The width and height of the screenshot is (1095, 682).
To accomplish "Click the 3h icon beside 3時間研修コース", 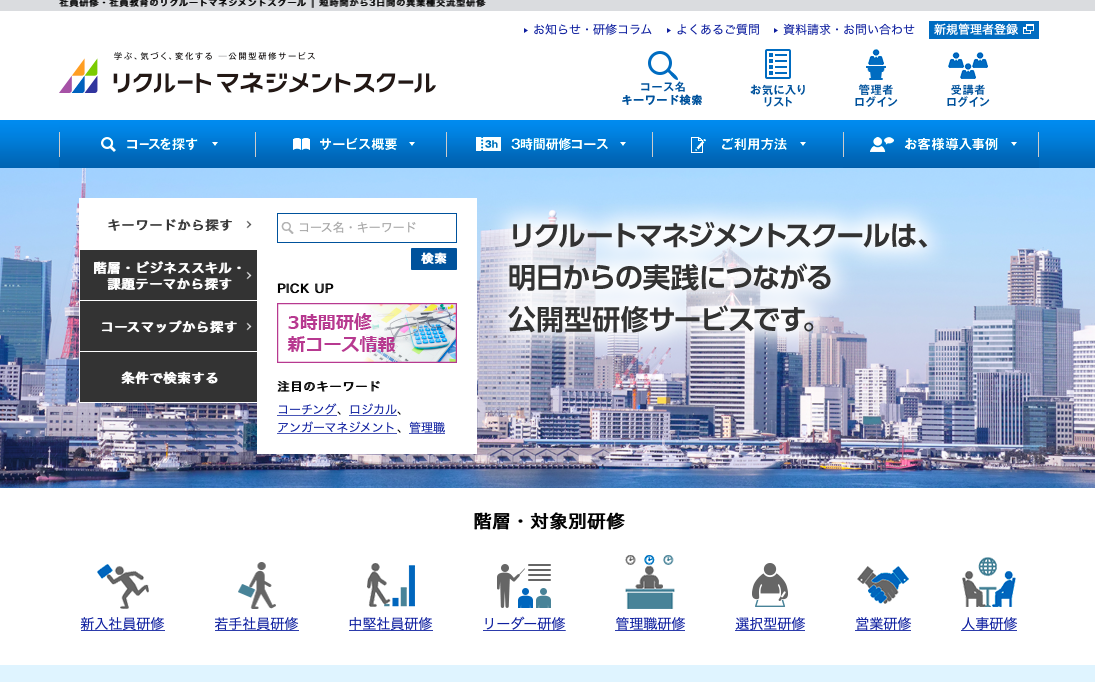I will [x=488, y=144].
